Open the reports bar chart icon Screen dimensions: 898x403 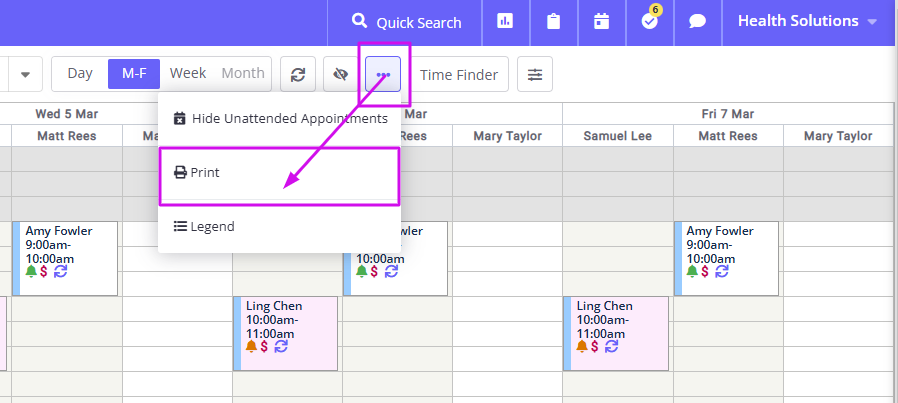point(505,22)
